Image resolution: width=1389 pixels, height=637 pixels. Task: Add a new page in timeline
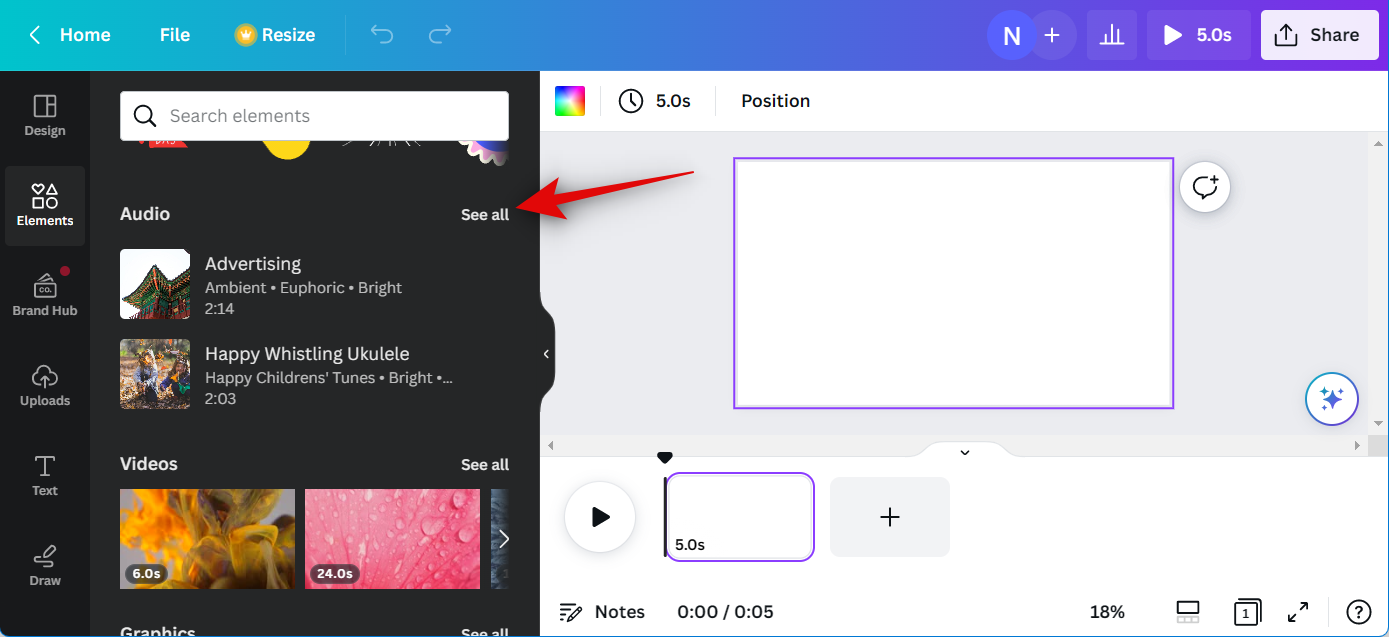tap(890, 517)
